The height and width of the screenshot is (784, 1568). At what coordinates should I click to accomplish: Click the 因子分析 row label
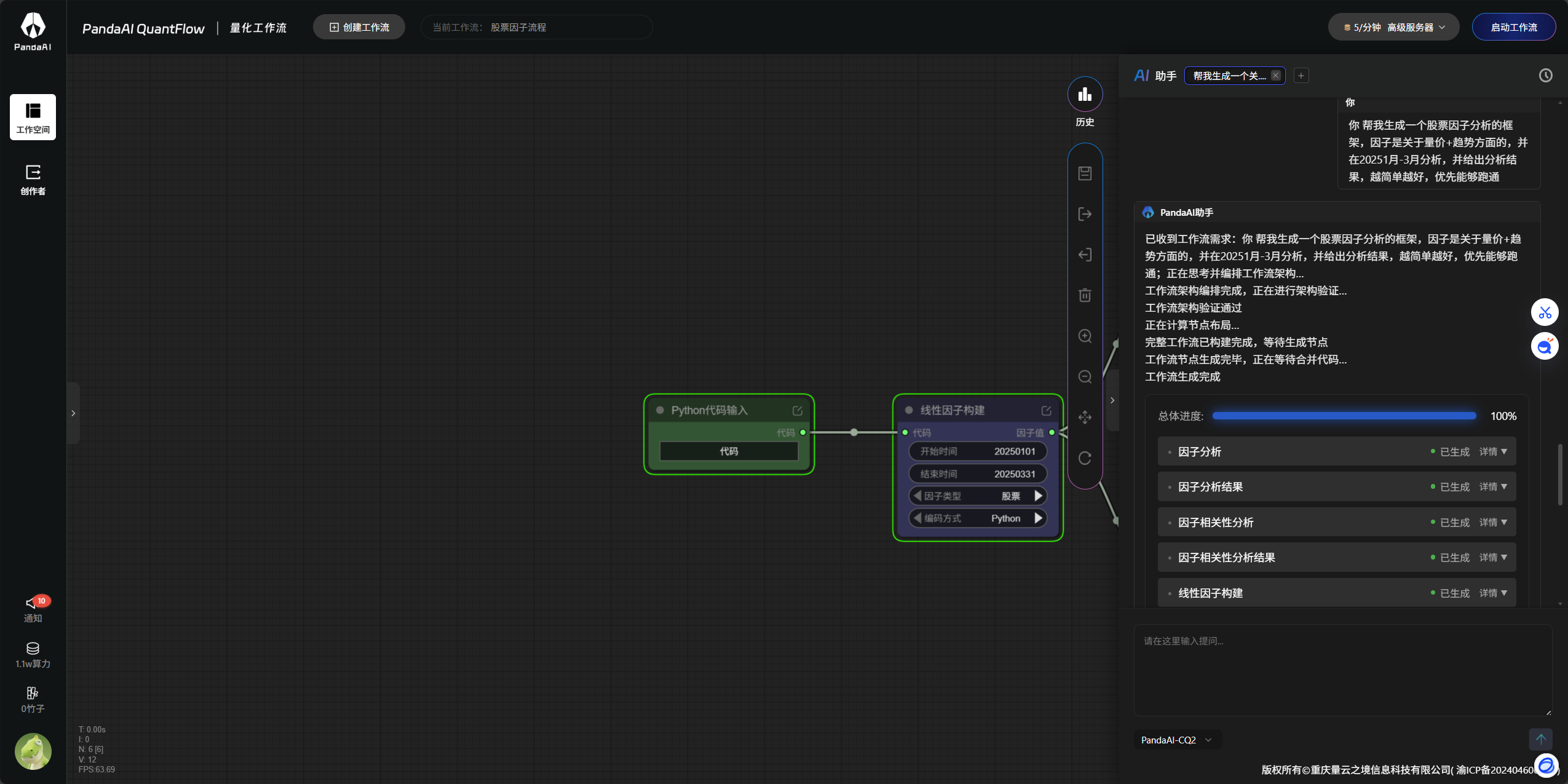(1200, 452)
